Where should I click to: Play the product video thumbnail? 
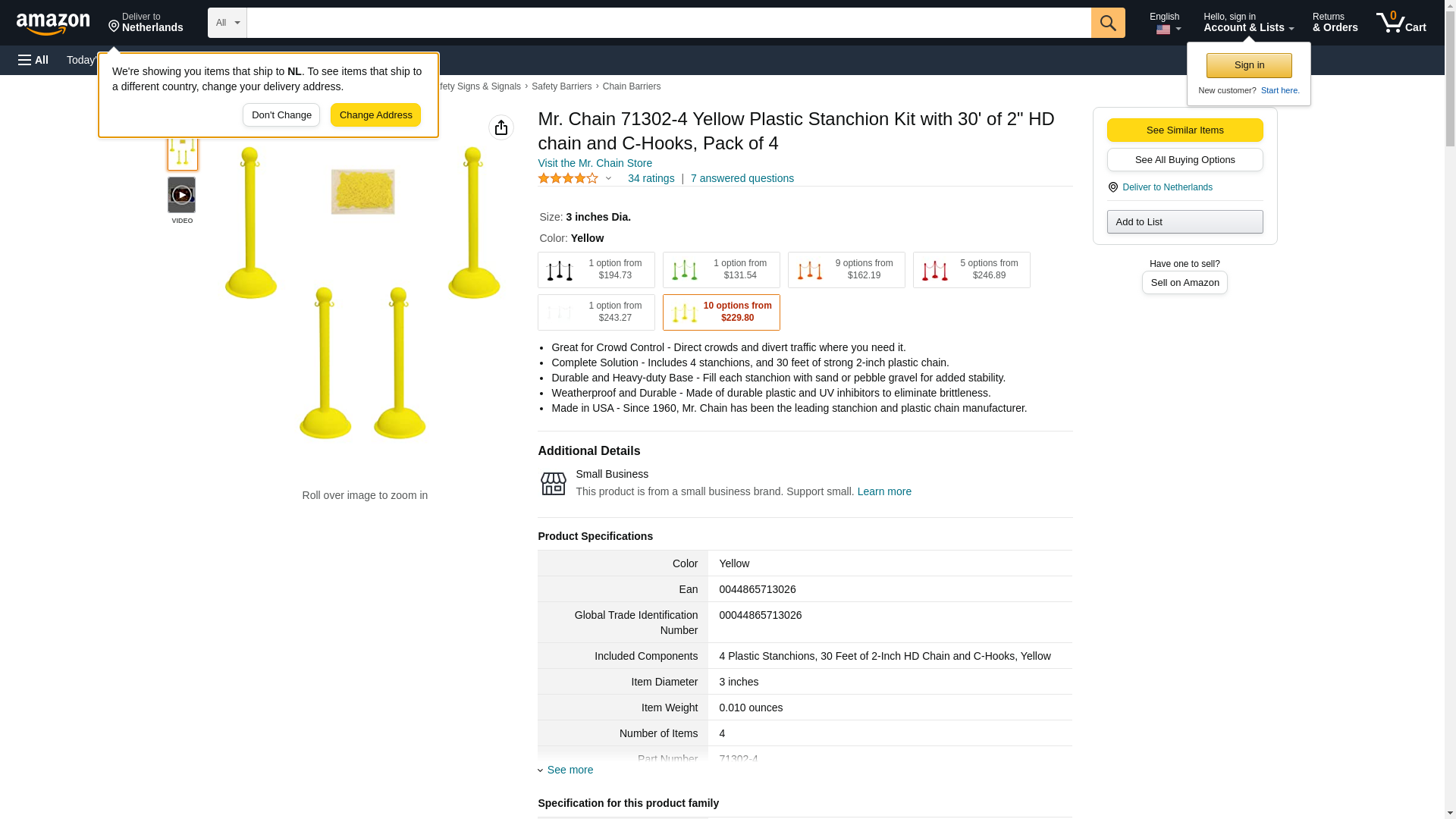(x=181, y=195)
